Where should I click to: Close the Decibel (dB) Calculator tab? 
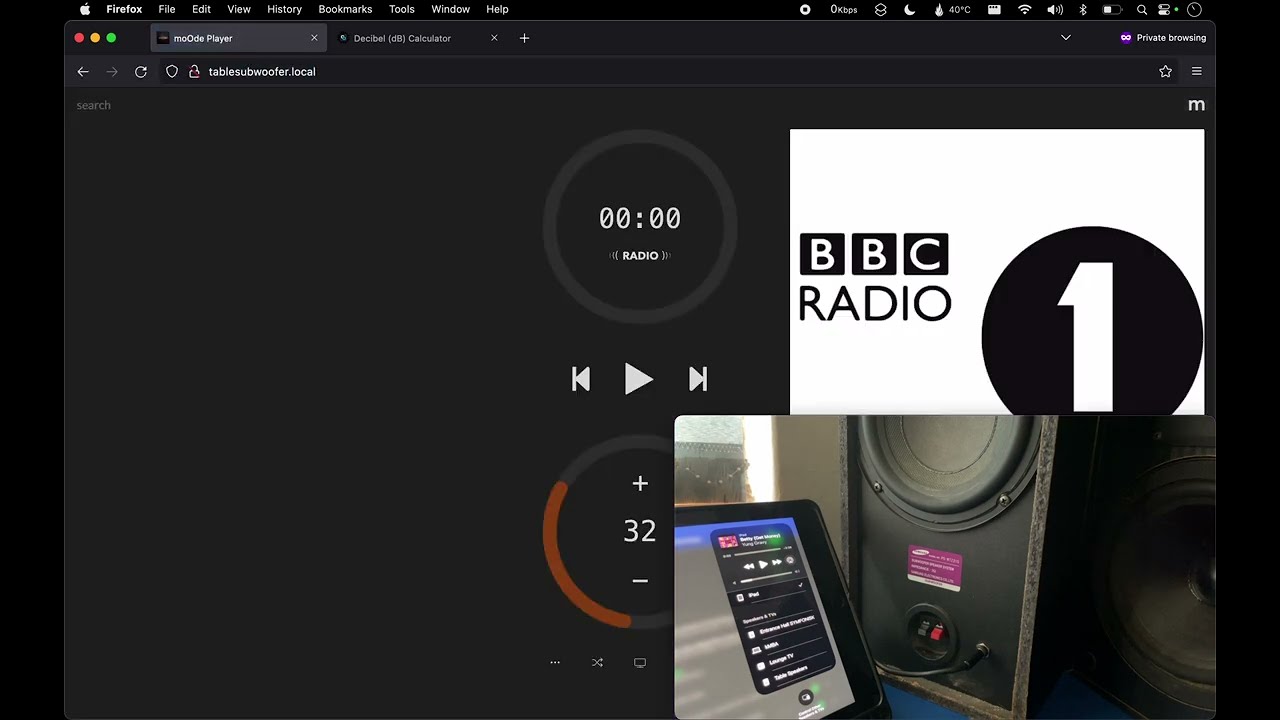pyautogui.click(x=494, y=38)
